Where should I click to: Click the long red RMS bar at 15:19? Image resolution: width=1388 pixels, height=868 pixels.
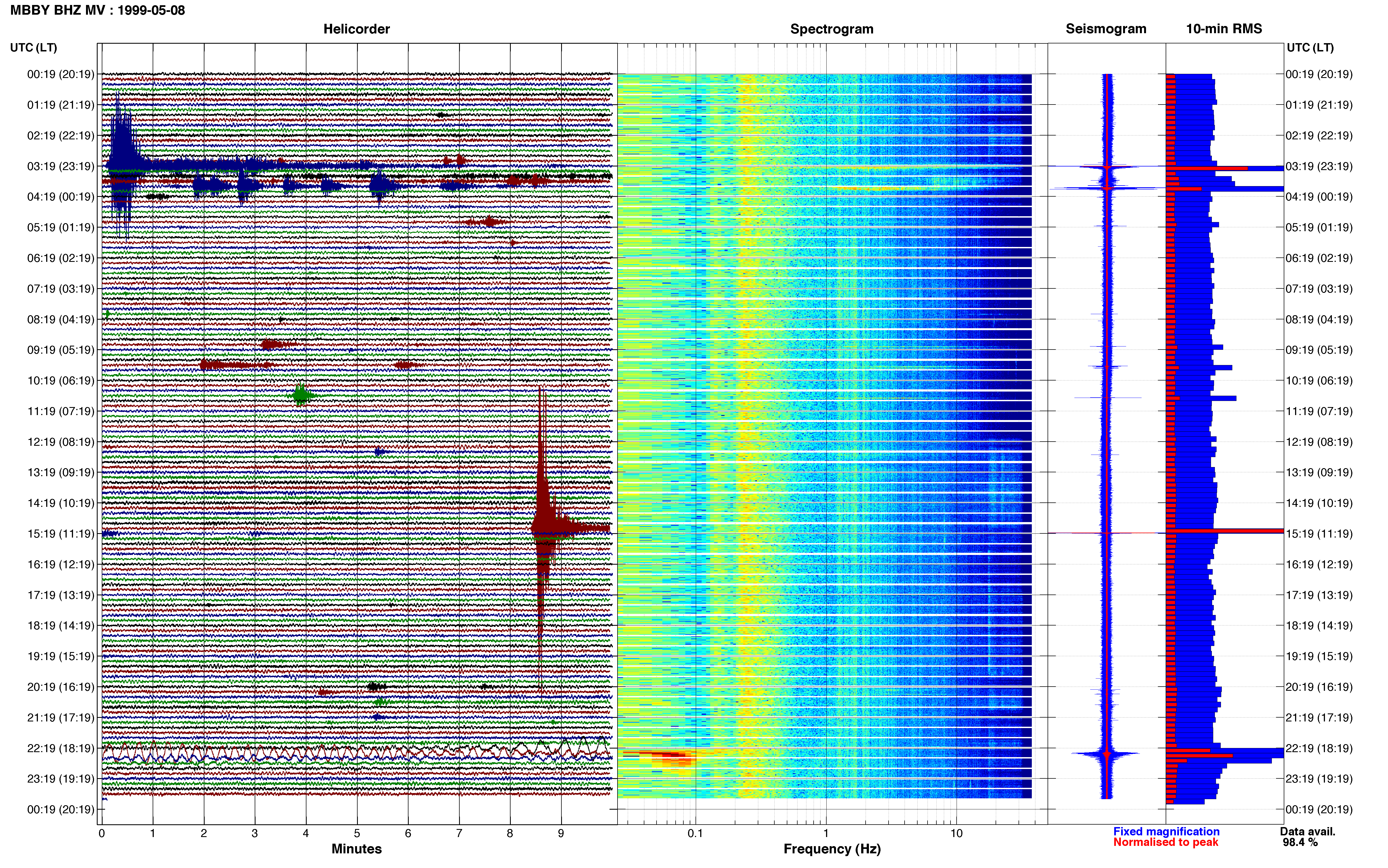(1225, 531)
